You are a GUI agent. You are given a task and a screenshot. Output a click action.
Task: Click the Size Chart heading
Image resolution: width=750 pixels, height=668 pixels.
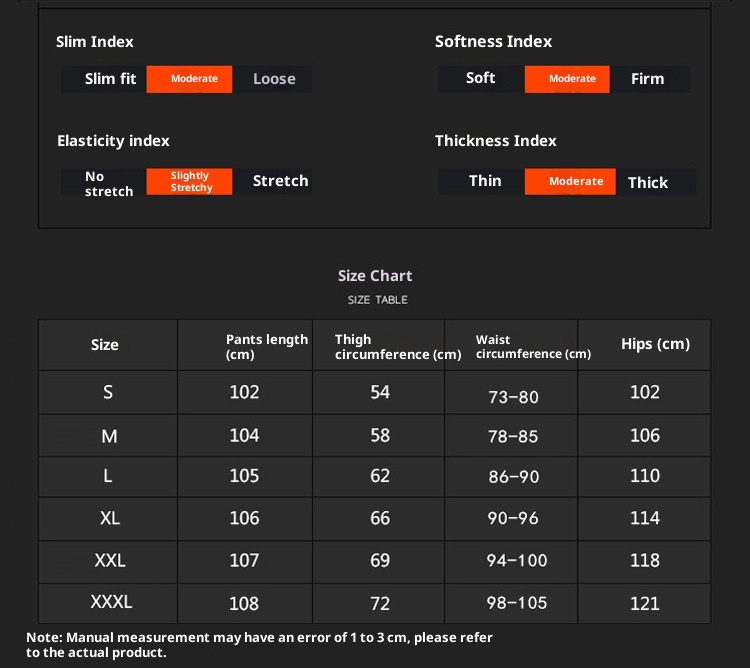click(375, 276)
